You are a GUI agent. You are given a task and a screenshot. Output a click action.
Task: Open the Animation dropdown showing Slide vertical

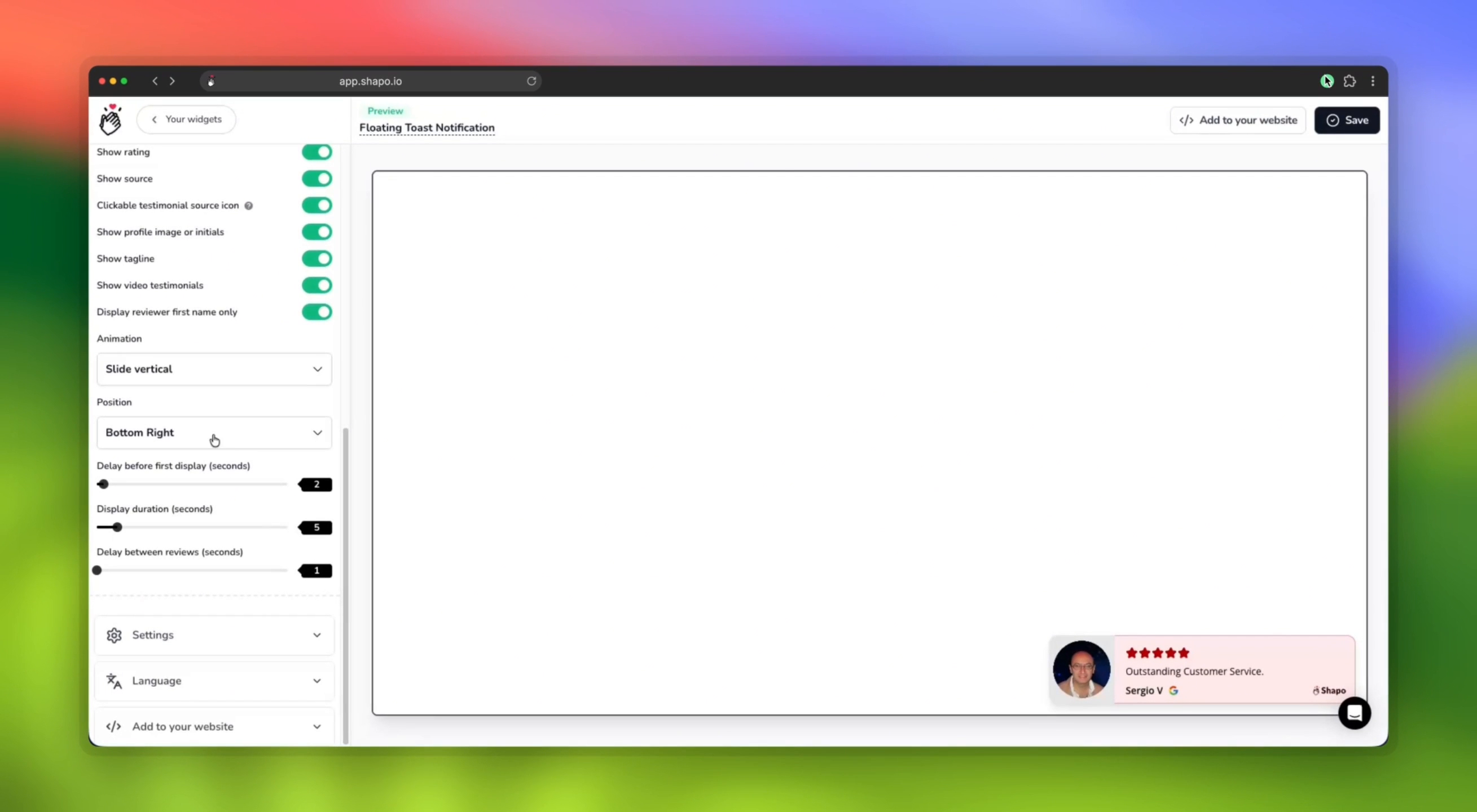click(214, 369)
